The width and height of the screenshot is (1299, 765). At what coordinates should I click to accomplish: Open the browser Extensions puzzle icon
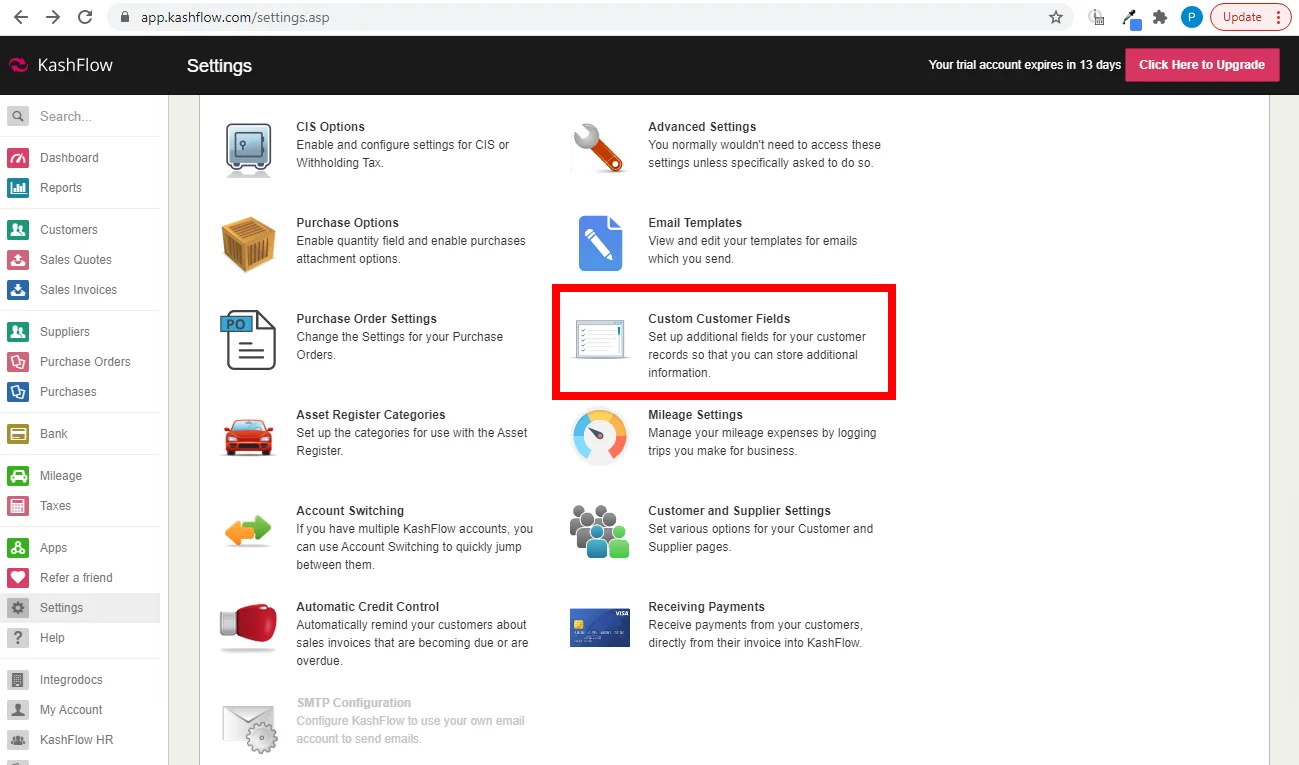[x=1160, y=17]
